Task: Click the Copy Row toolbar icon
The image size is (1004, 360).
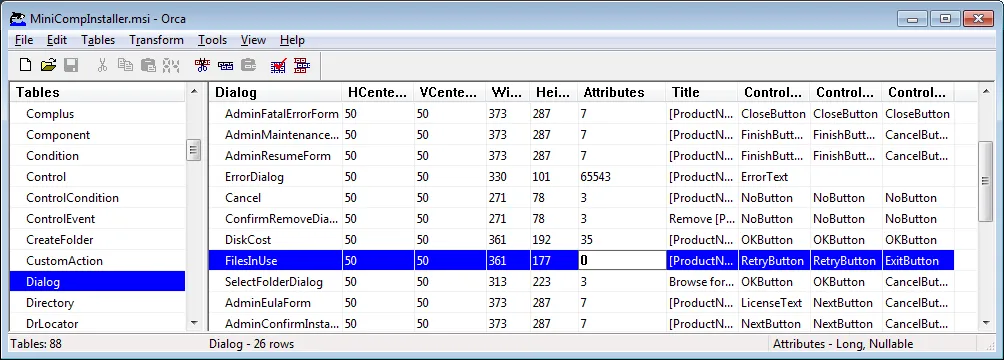Action: click(225, 65)
